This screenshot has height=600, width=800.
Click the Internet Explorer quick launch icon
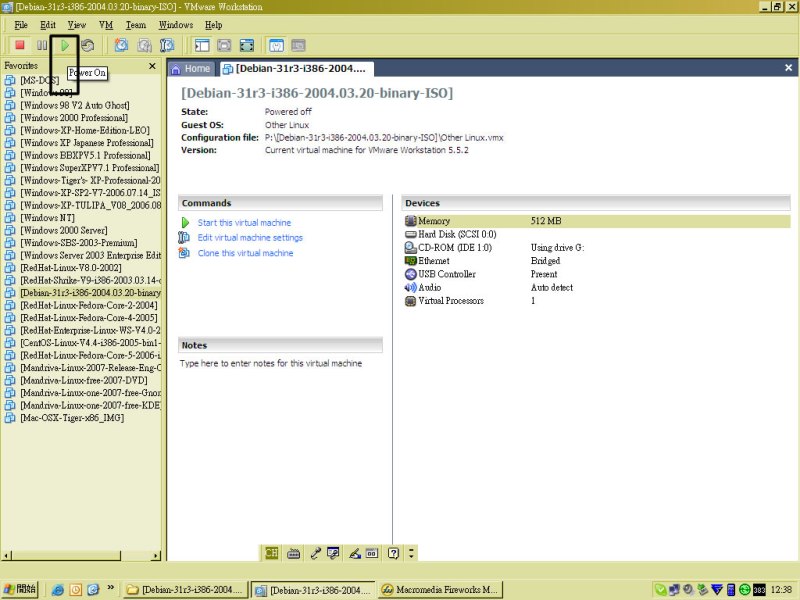(x=58, y=590)
